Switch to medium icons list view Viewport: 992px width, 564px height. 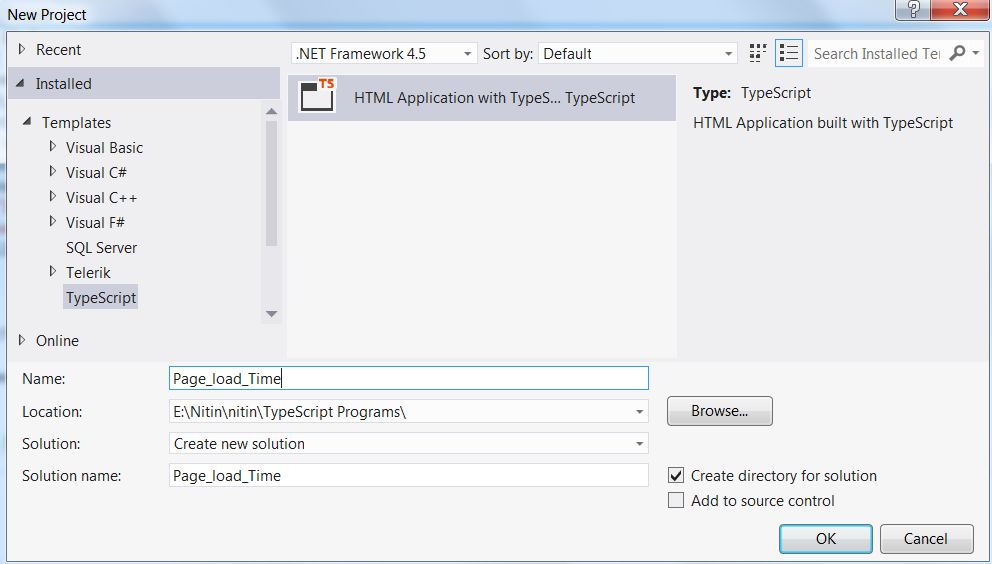pyautogui.click(x=788, y=53)
